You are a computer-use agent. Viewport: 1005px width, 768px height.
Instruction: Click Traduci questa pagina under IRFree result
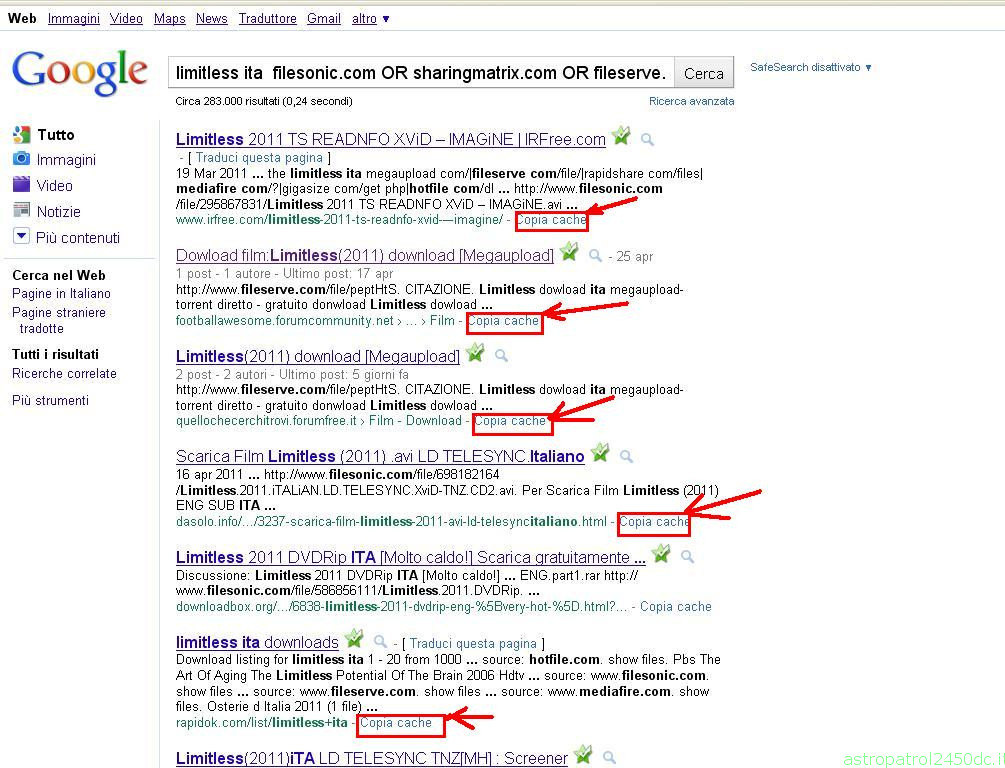[260, 158]
